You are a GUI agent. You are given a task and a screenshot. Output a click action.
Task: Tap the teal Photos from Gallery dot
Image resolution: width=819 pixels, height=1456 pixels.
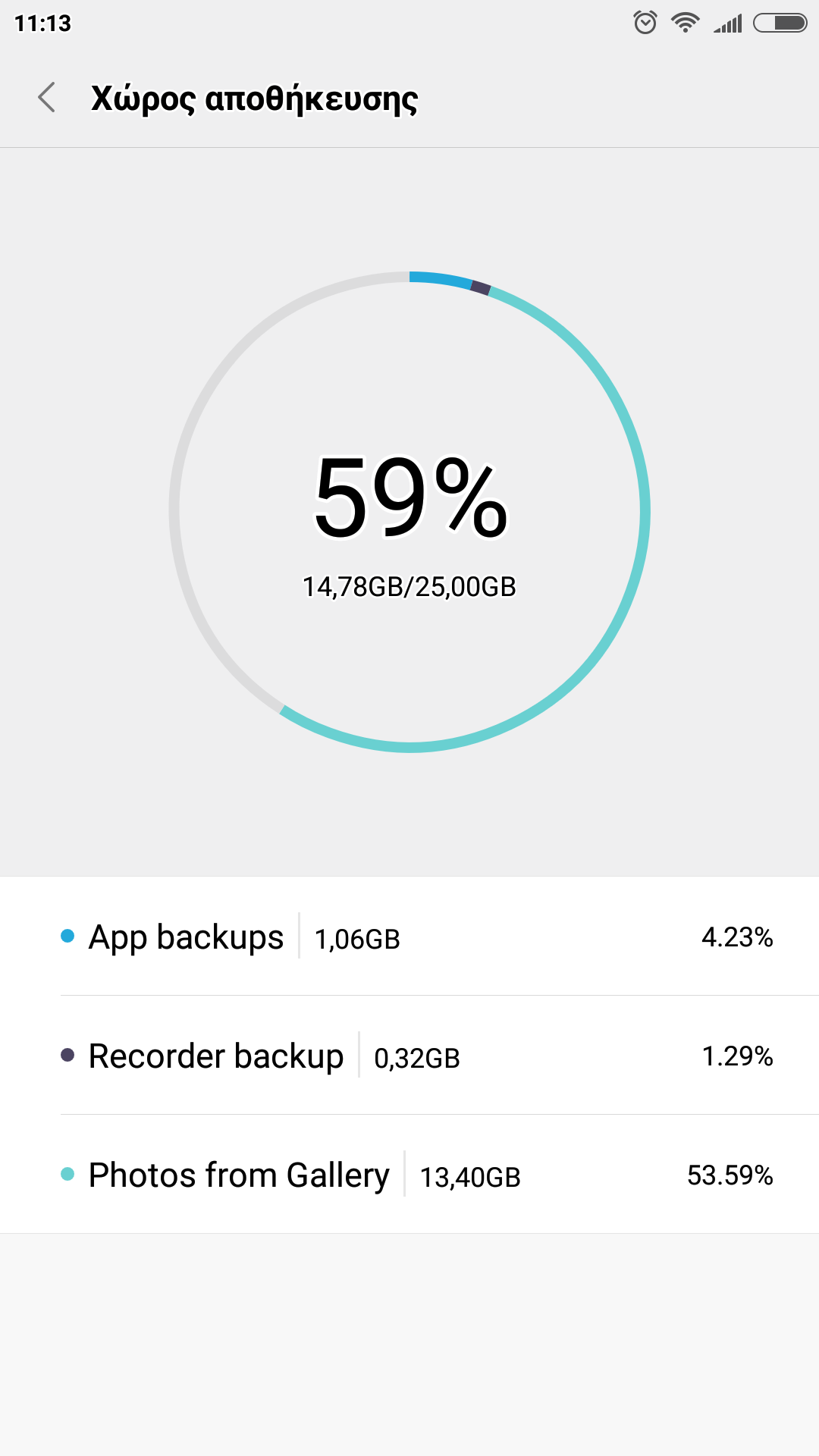point(67,1174)
